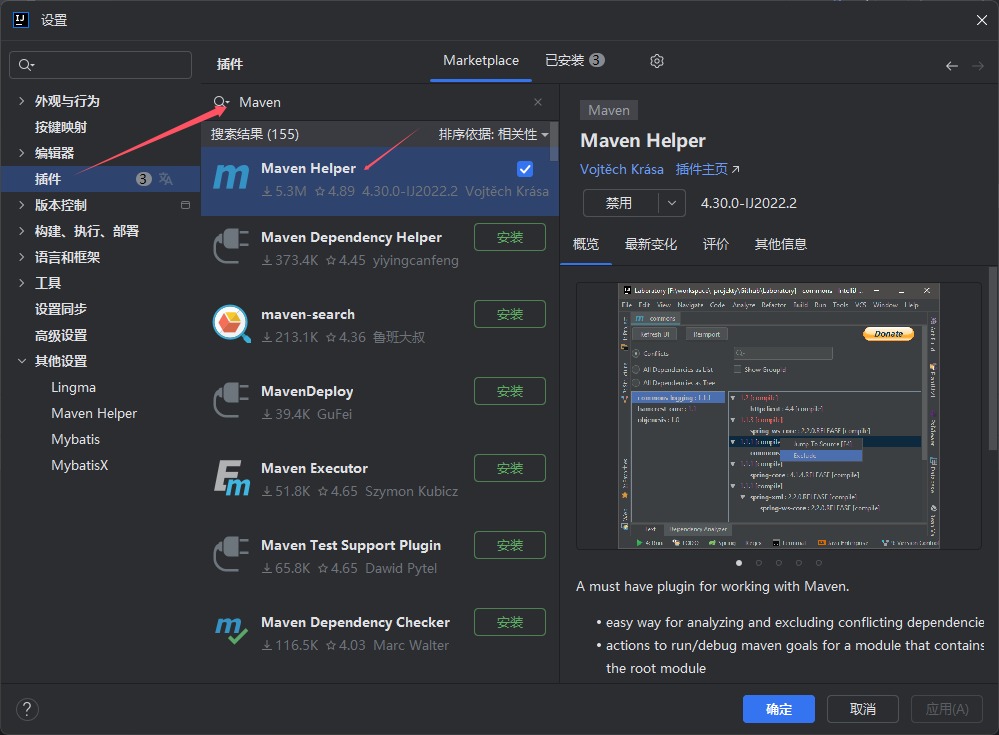The height and width of the screenshot is (735, 999).
Task: Click the Maven Test Support Plugin icon
Action: [x=231, y=555]
